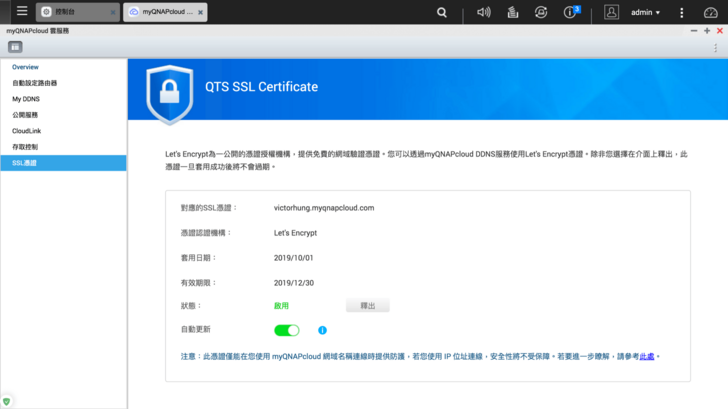Image resolution: width=728 pixels, height=409 pixels.
Task: Open the background tasks icon
Action: (x=512, y=13)
